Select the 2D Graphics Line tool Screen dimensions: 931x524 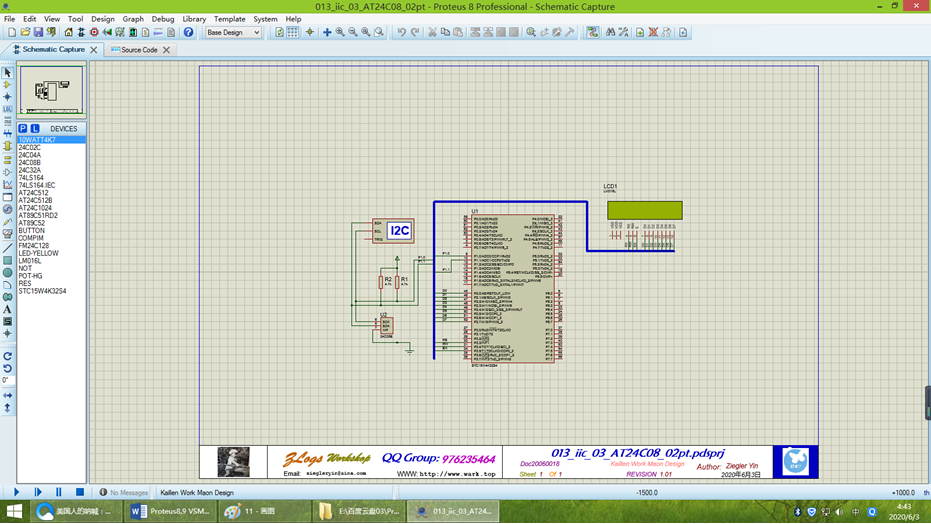[x=7, y=248]
